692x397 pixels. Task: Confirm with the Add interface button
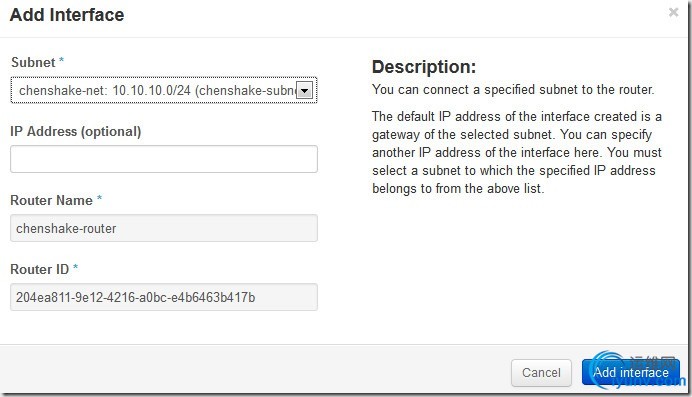click(630, 373)
